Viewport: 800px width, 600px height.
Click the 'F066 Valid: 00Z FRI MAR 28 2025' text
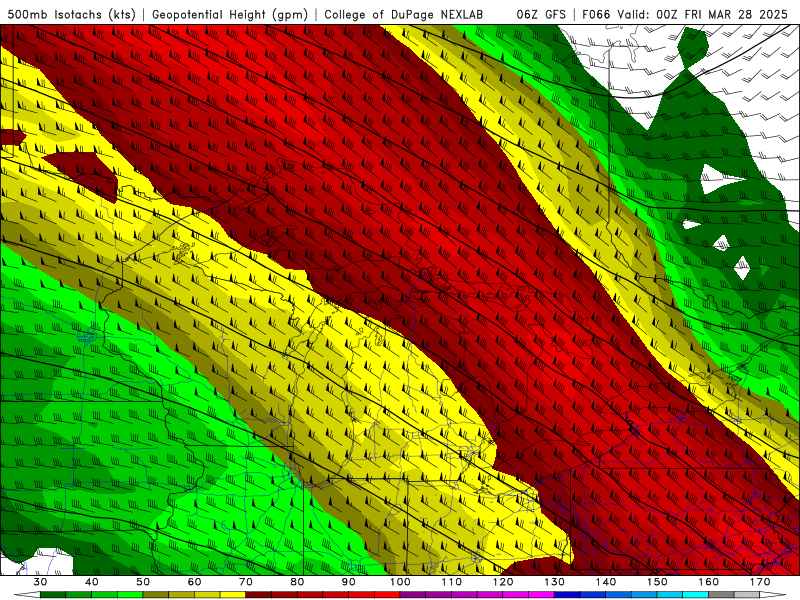685,14
